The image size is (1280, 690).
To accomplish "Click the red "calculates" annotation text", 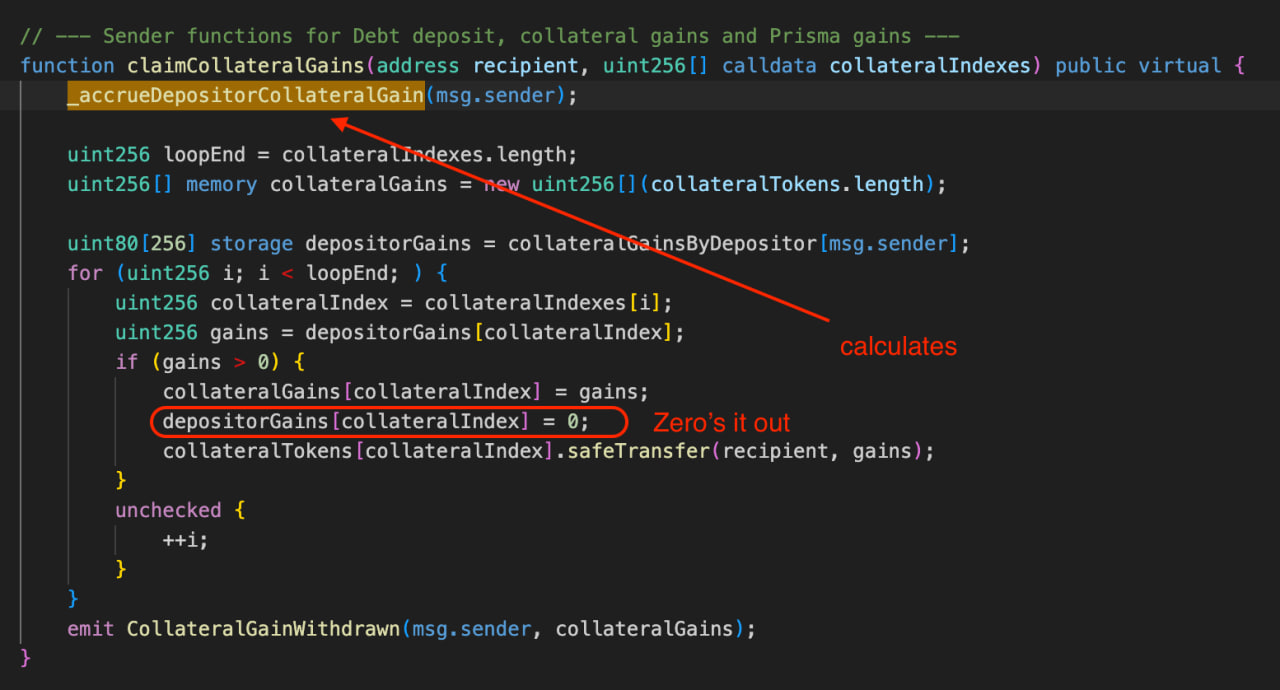I will coord(898,347).
